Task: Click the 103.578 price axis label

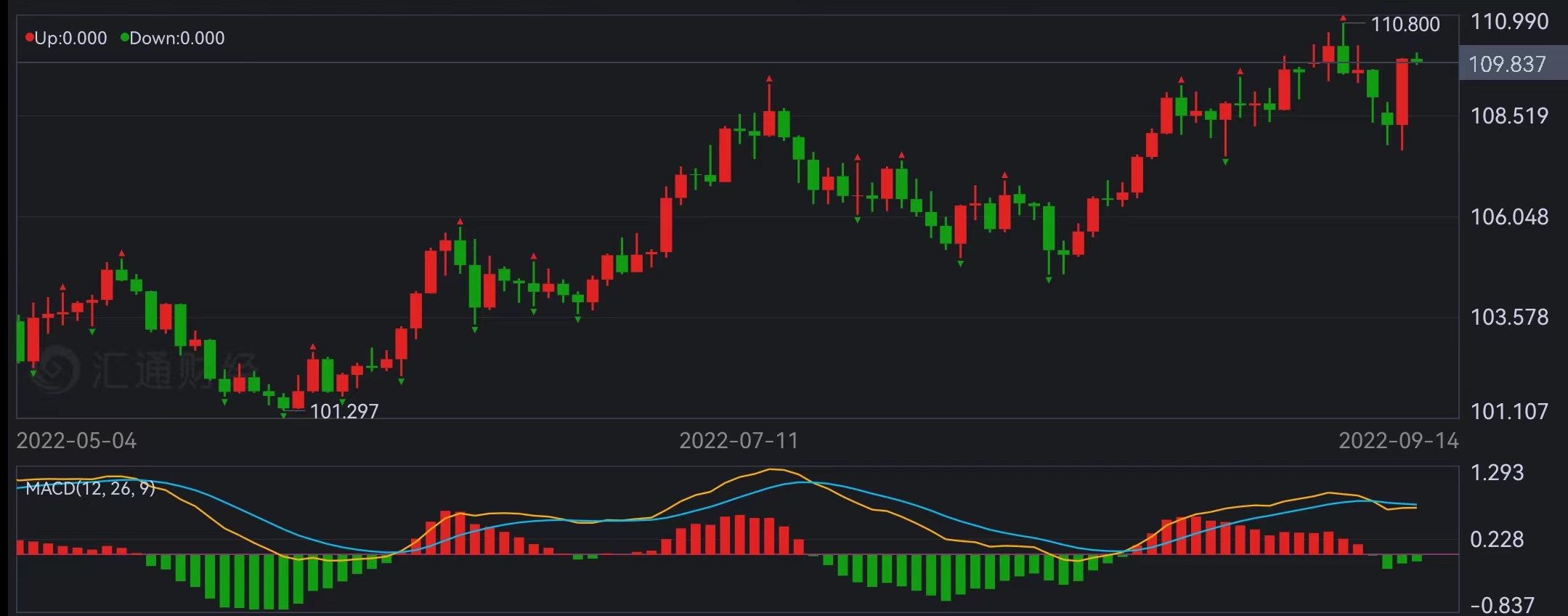Action: (1509, 317)
